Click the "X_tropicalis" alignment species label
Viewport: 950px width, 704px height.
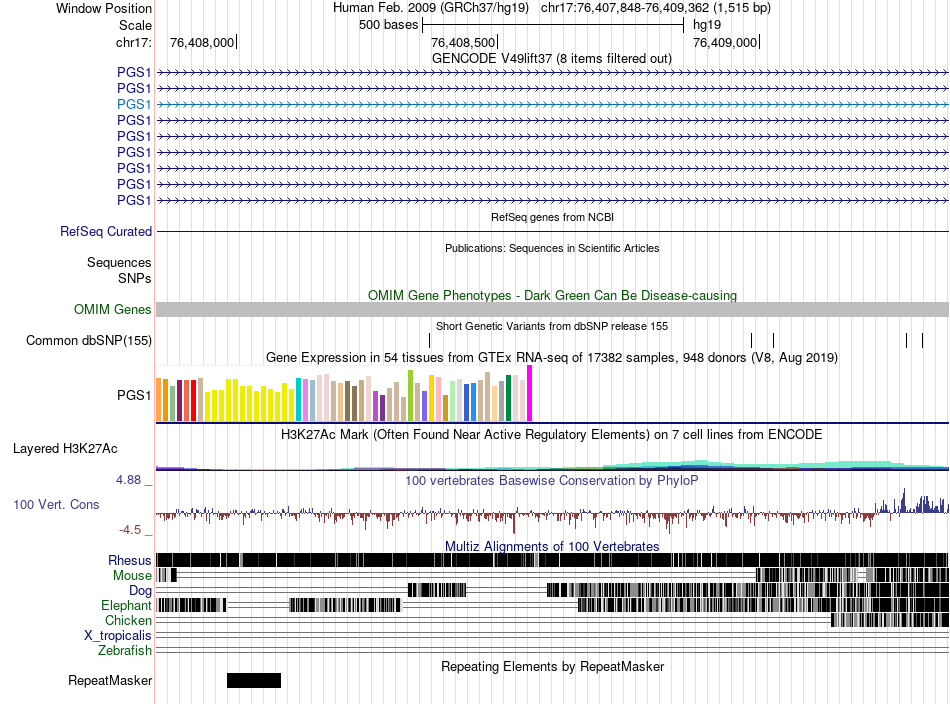pyautogui.click(x=118, y=636)
